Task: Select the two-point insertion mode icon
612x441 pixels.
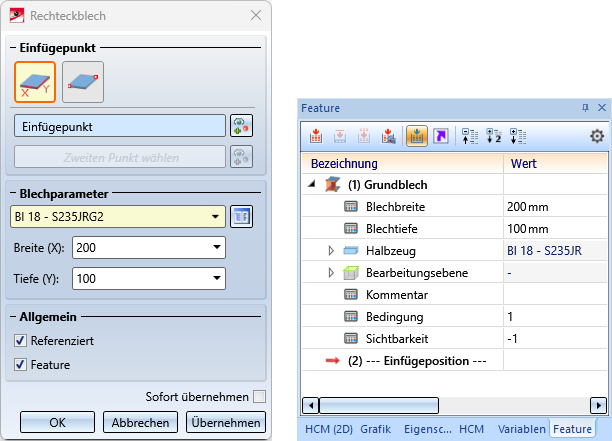Action: point(83,82)
